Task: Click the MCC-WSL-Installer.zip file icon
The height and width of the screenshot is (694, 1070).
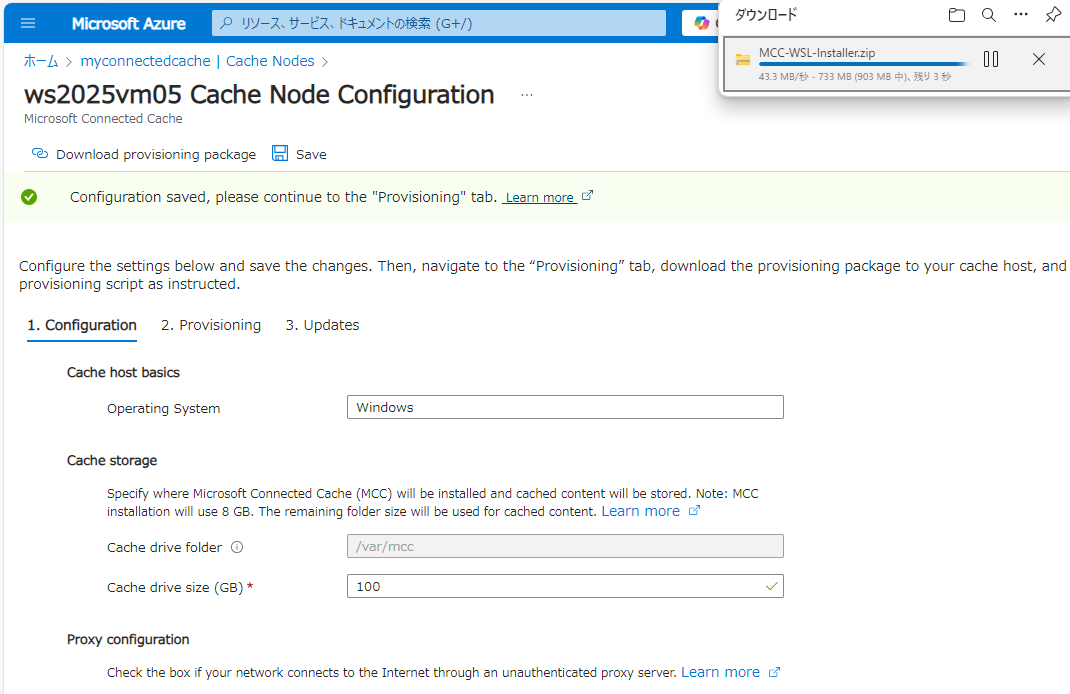Action: pyautogui.click(x=742, y=59)
